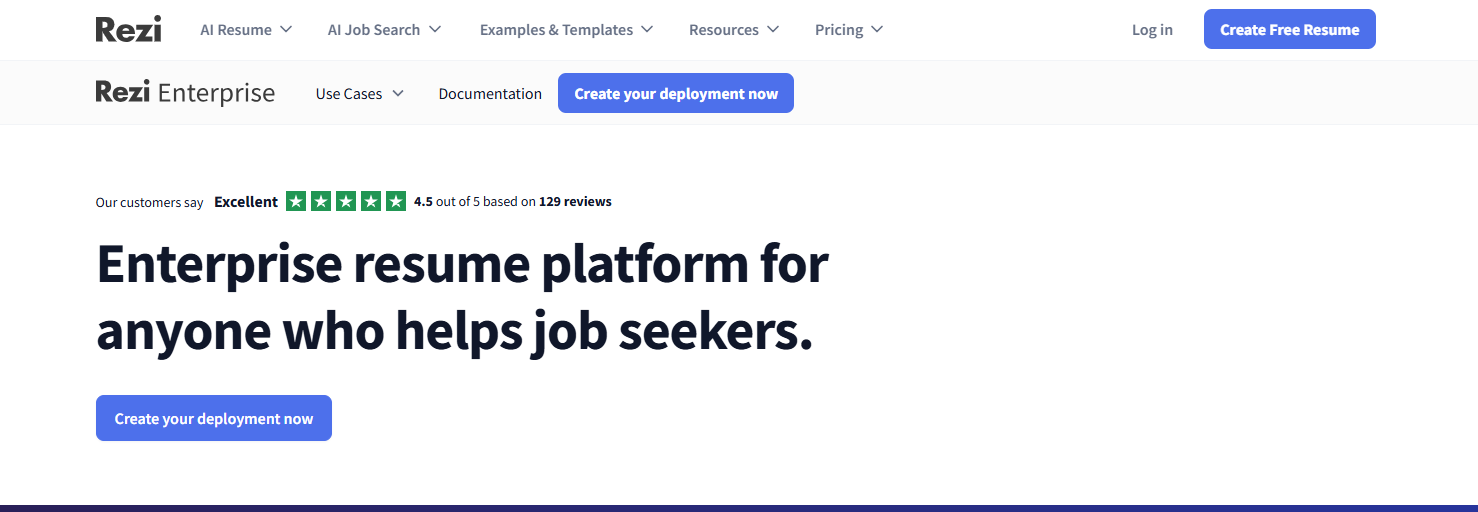Expand the Use Cases chevron arrow
1478x512 pixels.
click(x=397, y=94)
